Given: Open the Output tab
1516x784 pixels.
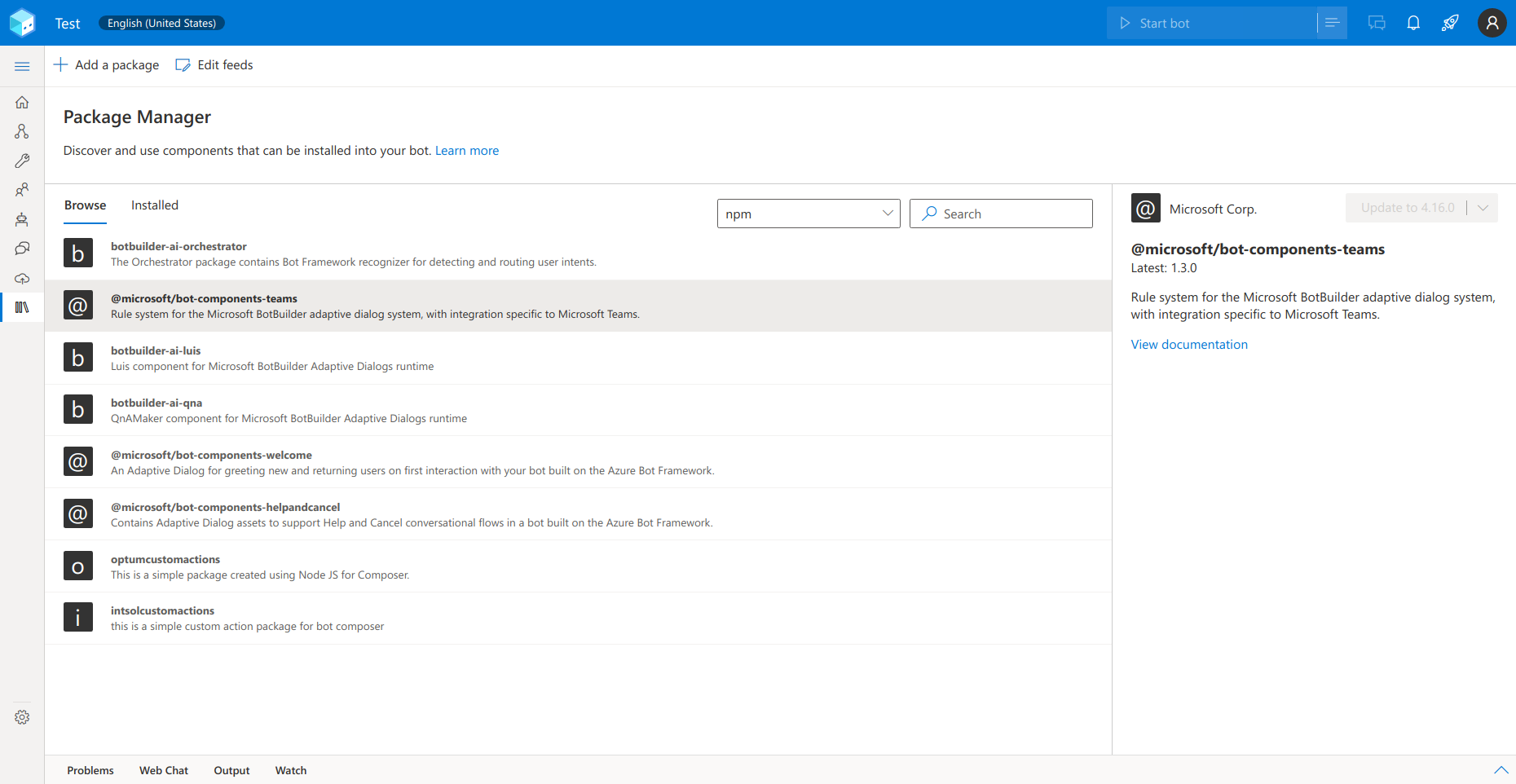Looking at the screenshot, I should 231,770.
